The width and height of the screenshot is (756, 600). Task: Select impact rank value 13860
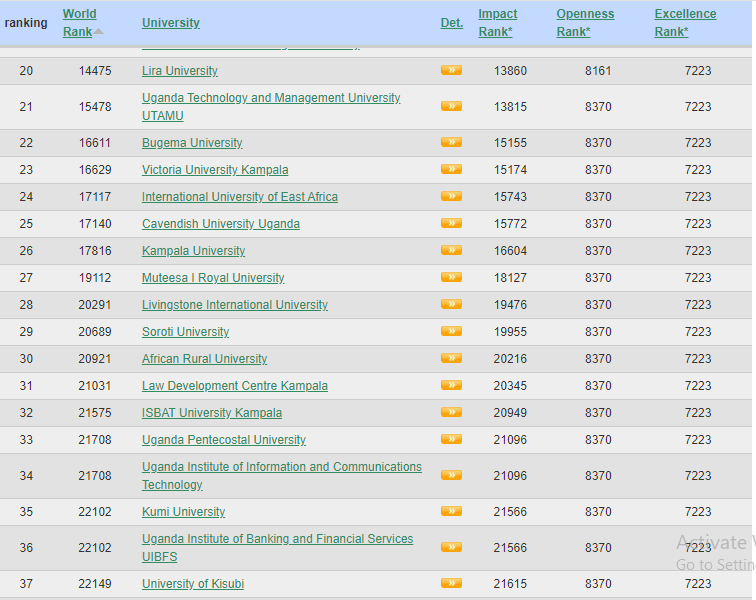(510, 71)
